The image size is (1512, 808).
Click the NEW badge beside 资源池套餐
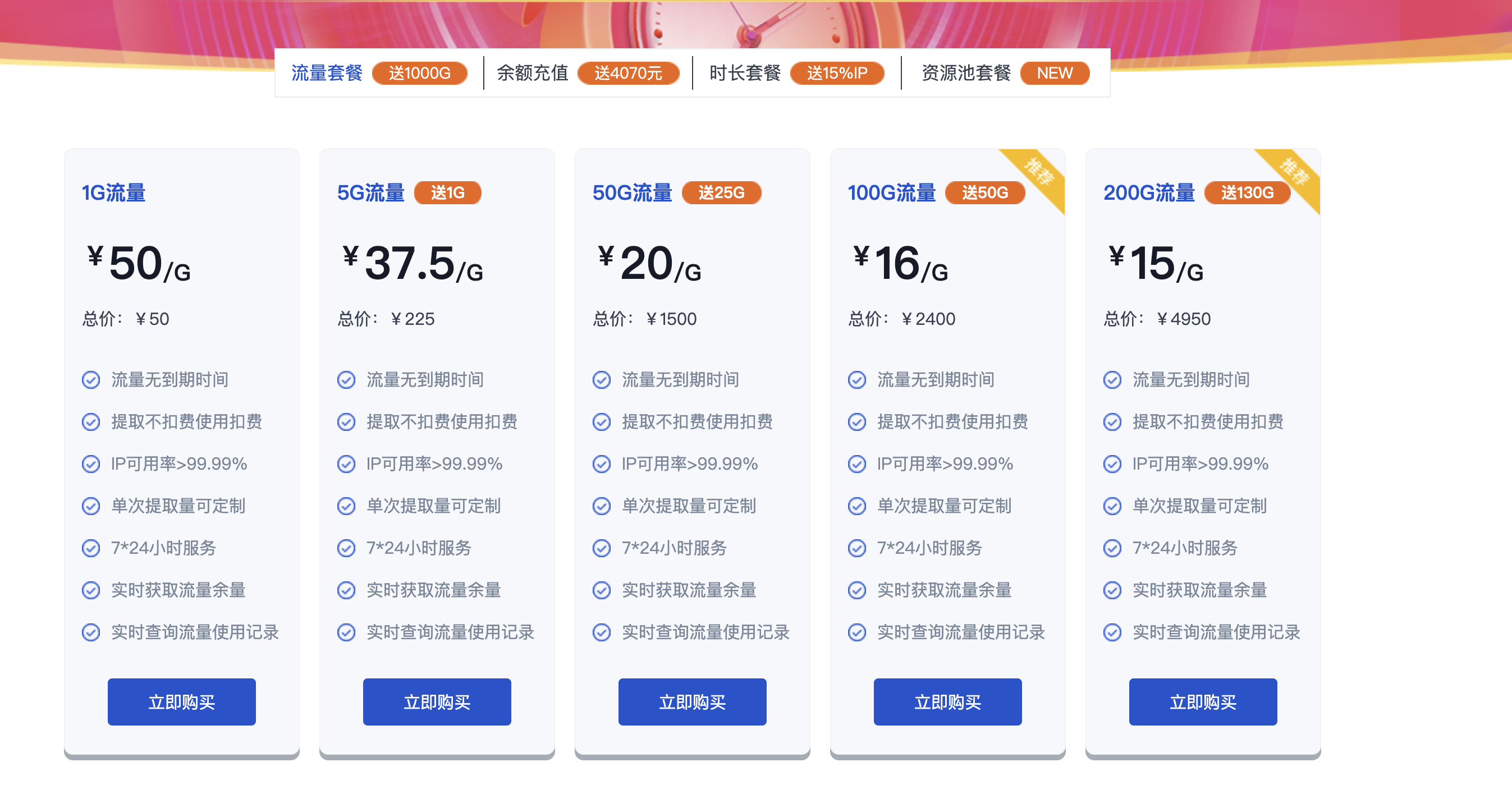[x=1054, y=73]
